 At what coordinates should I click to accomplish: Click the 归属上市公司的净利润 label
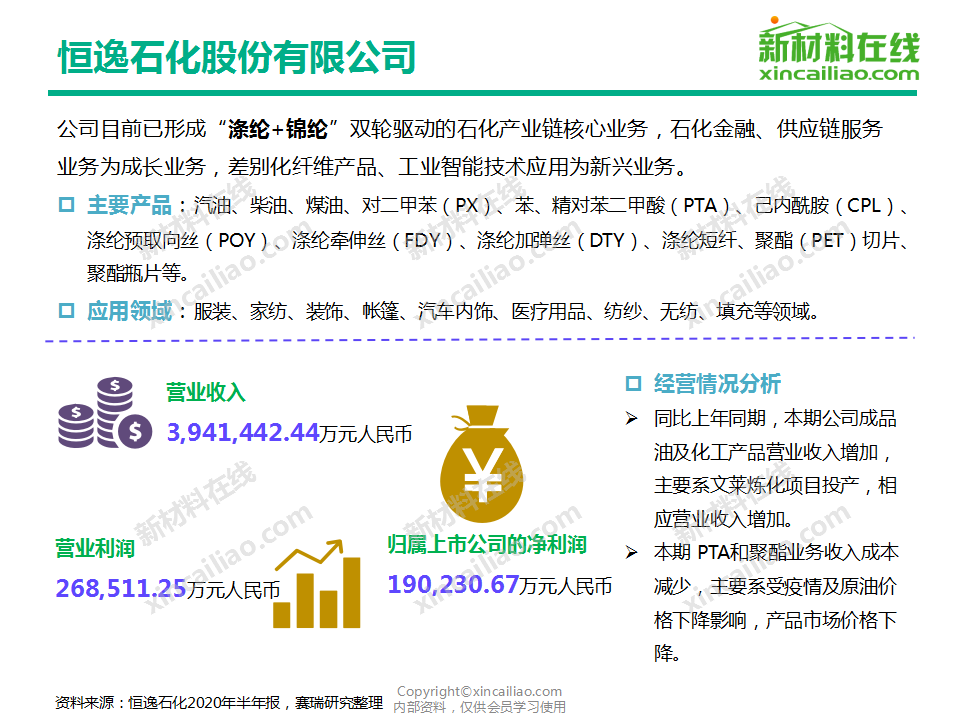(x=487, y=544)
